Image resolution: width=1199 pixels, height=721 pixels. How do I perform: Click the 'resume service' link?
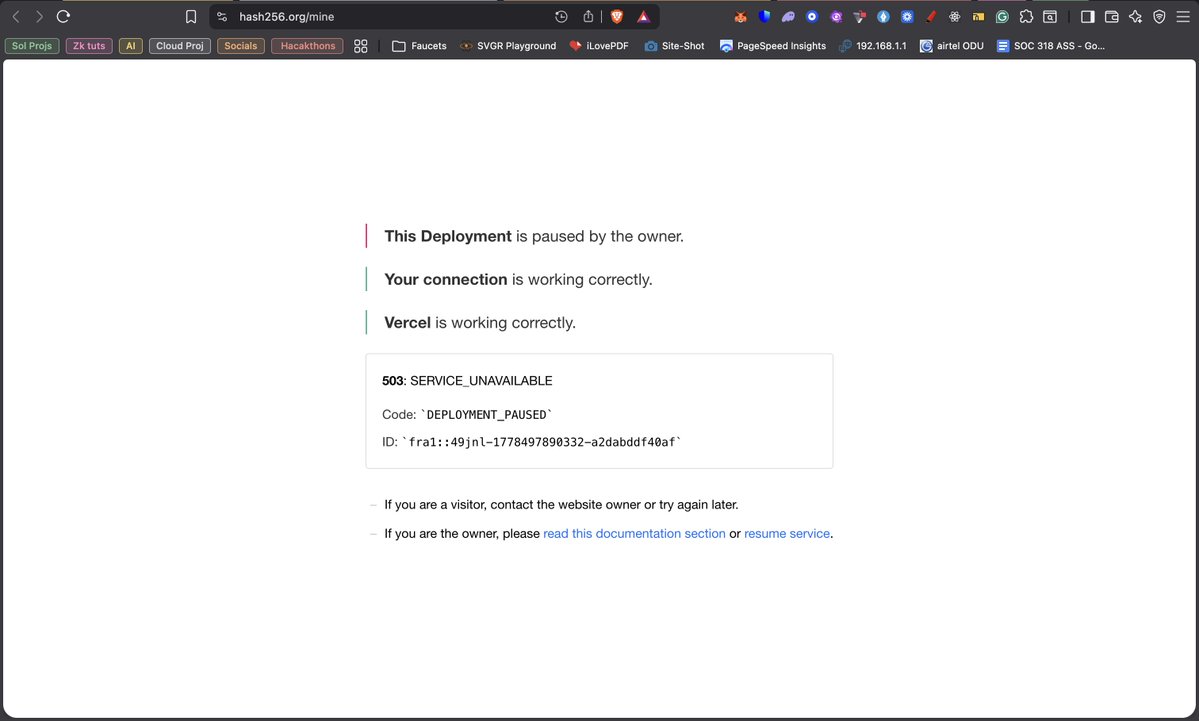click(x=787, y=534)
